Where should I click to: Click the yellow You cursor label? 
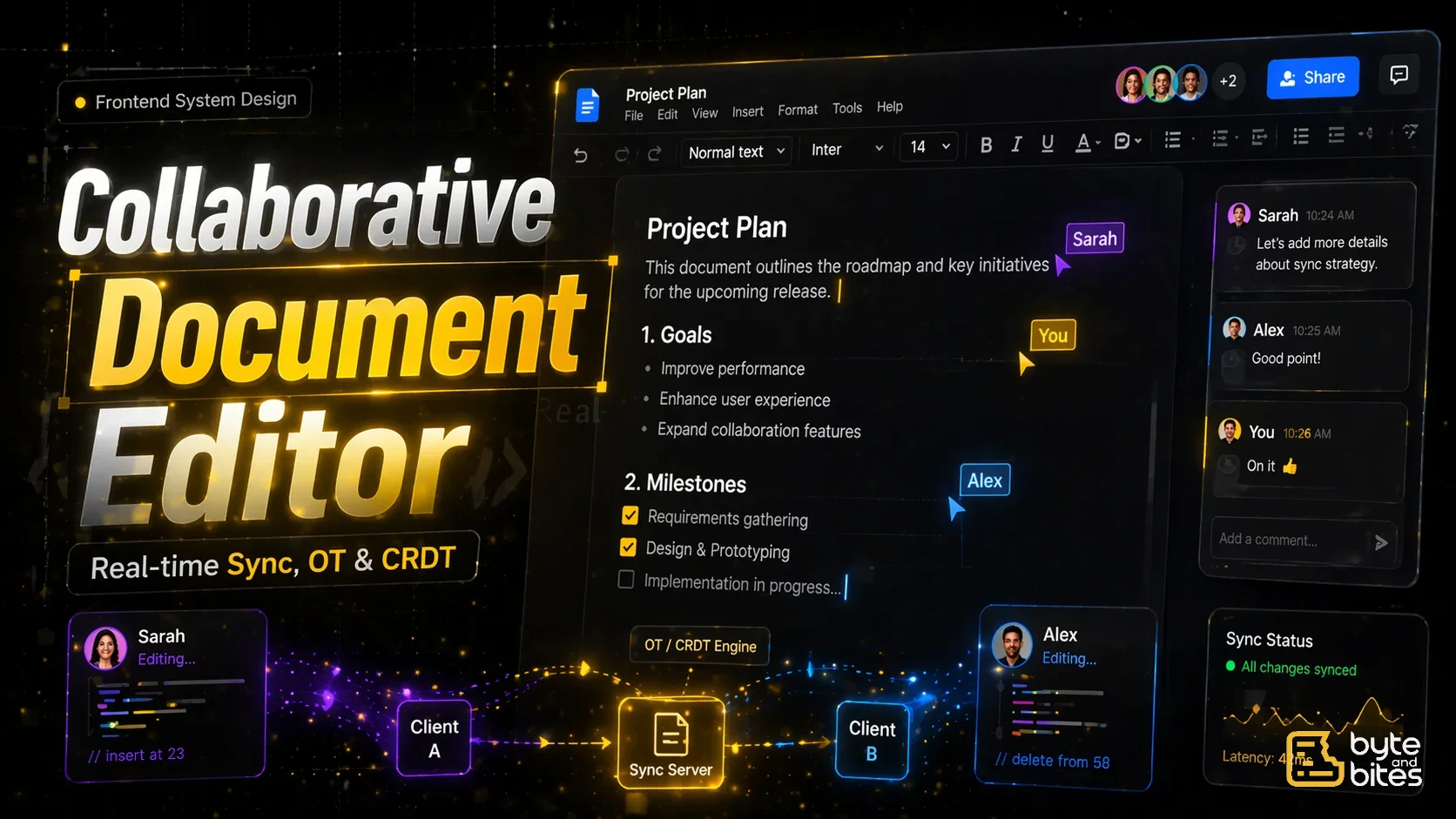[1053, 335]
